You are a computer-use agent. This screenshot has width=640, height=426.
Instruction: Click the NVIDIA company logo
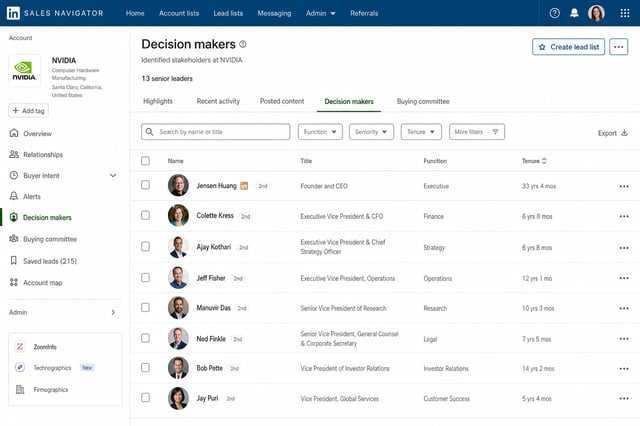24,71
